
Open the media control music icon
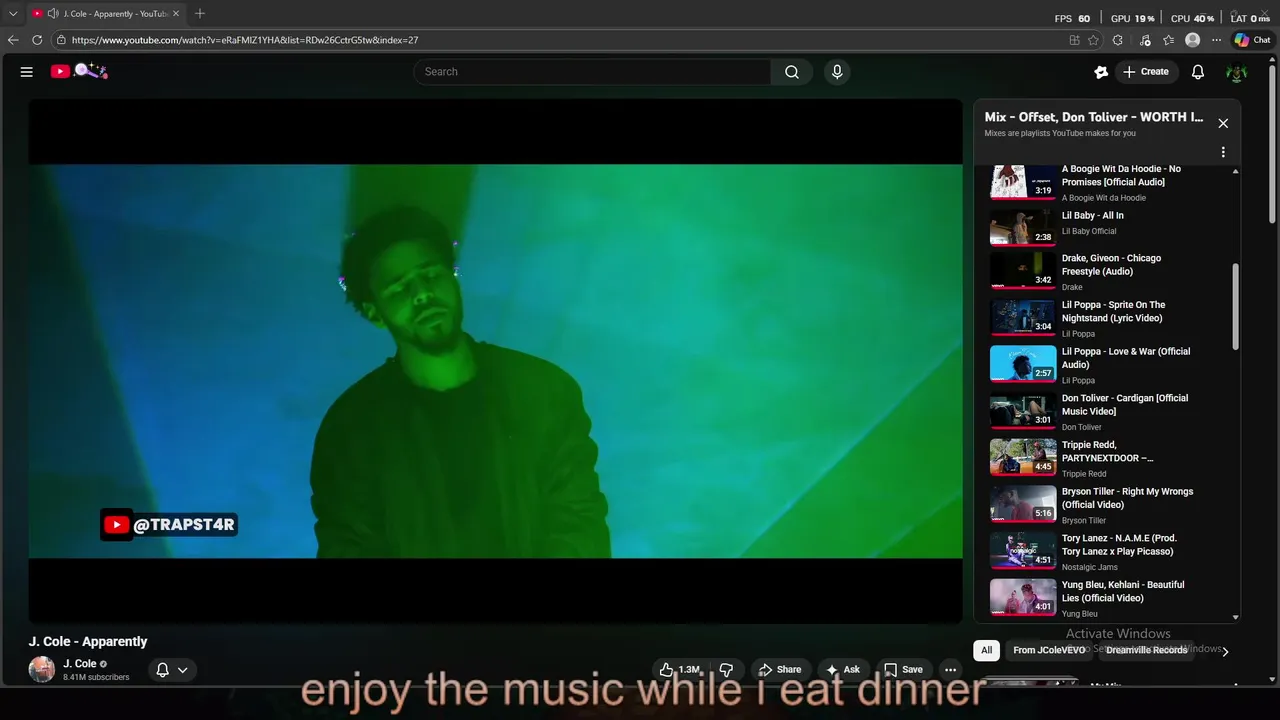pos(1143,40)
